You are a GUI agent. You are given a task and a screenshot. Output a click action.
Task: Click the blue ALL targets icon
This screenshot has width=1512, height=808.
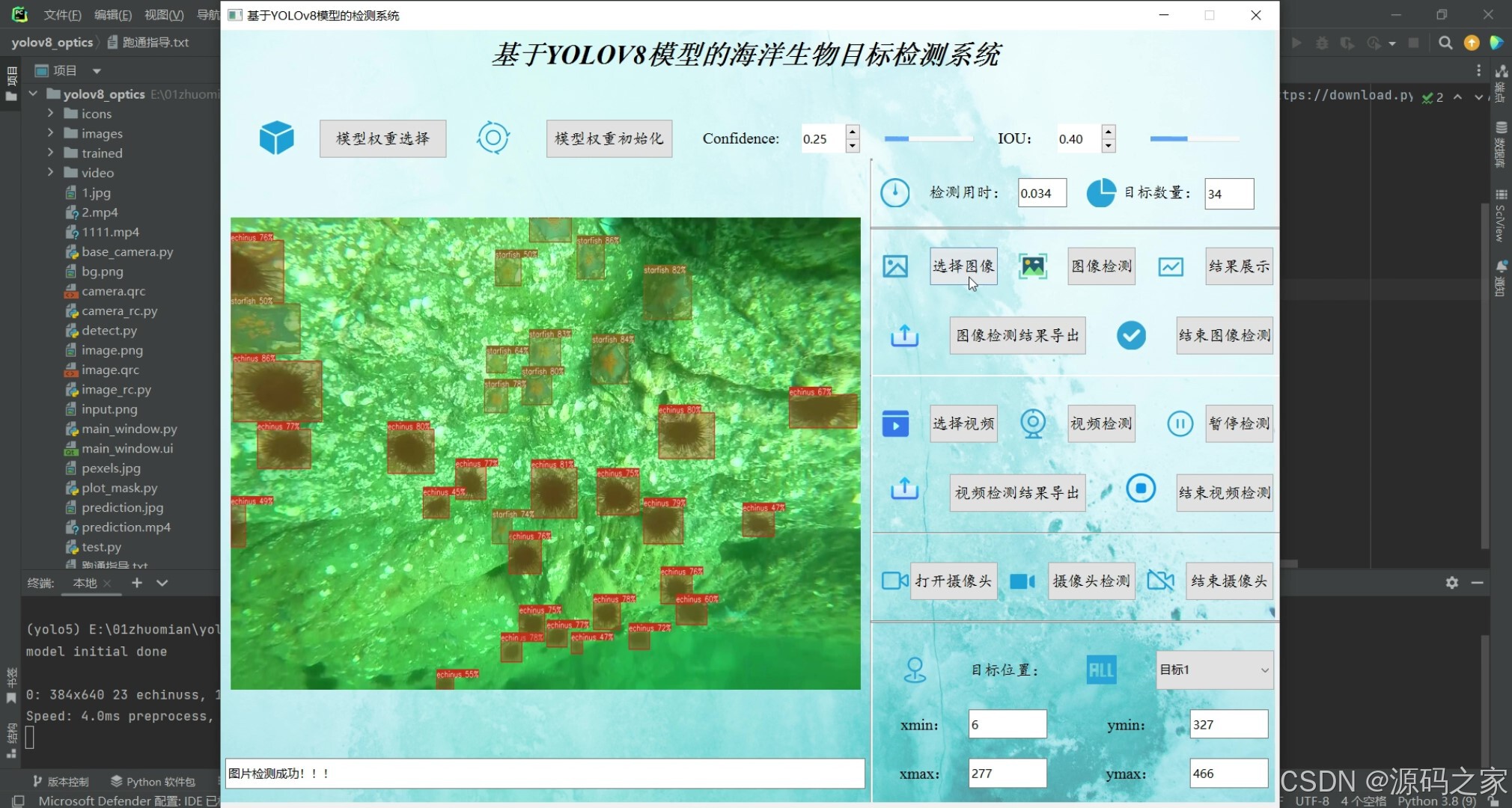[1100, 670]
